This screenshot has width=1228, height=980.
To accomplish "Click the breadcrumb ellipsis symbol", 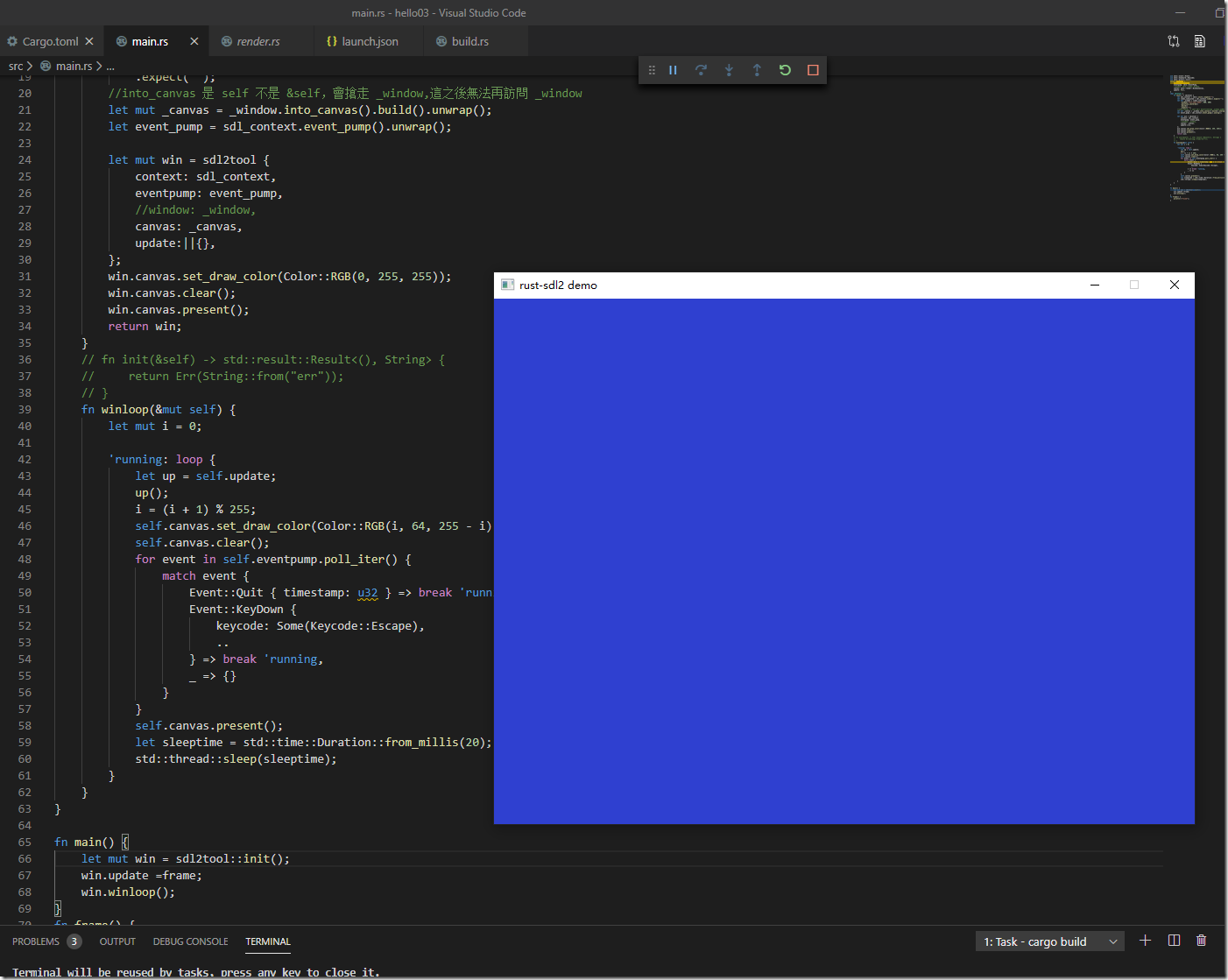I will click(x=110, y=66).
